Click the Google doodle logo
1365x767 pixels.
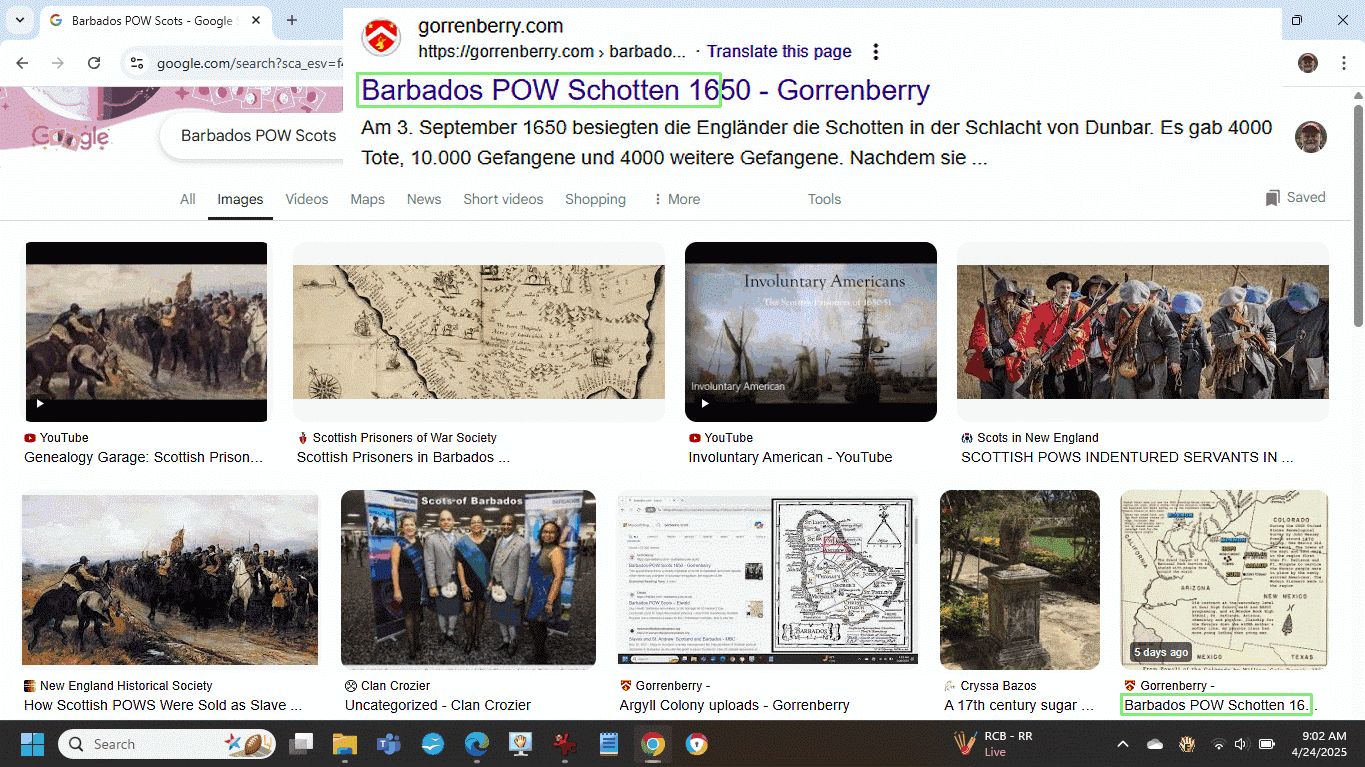click(70, 137)
